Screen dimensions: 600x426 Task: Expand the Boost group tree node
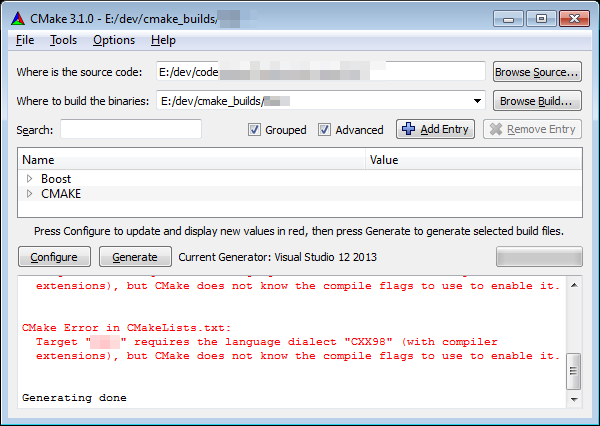pos(30,178)
